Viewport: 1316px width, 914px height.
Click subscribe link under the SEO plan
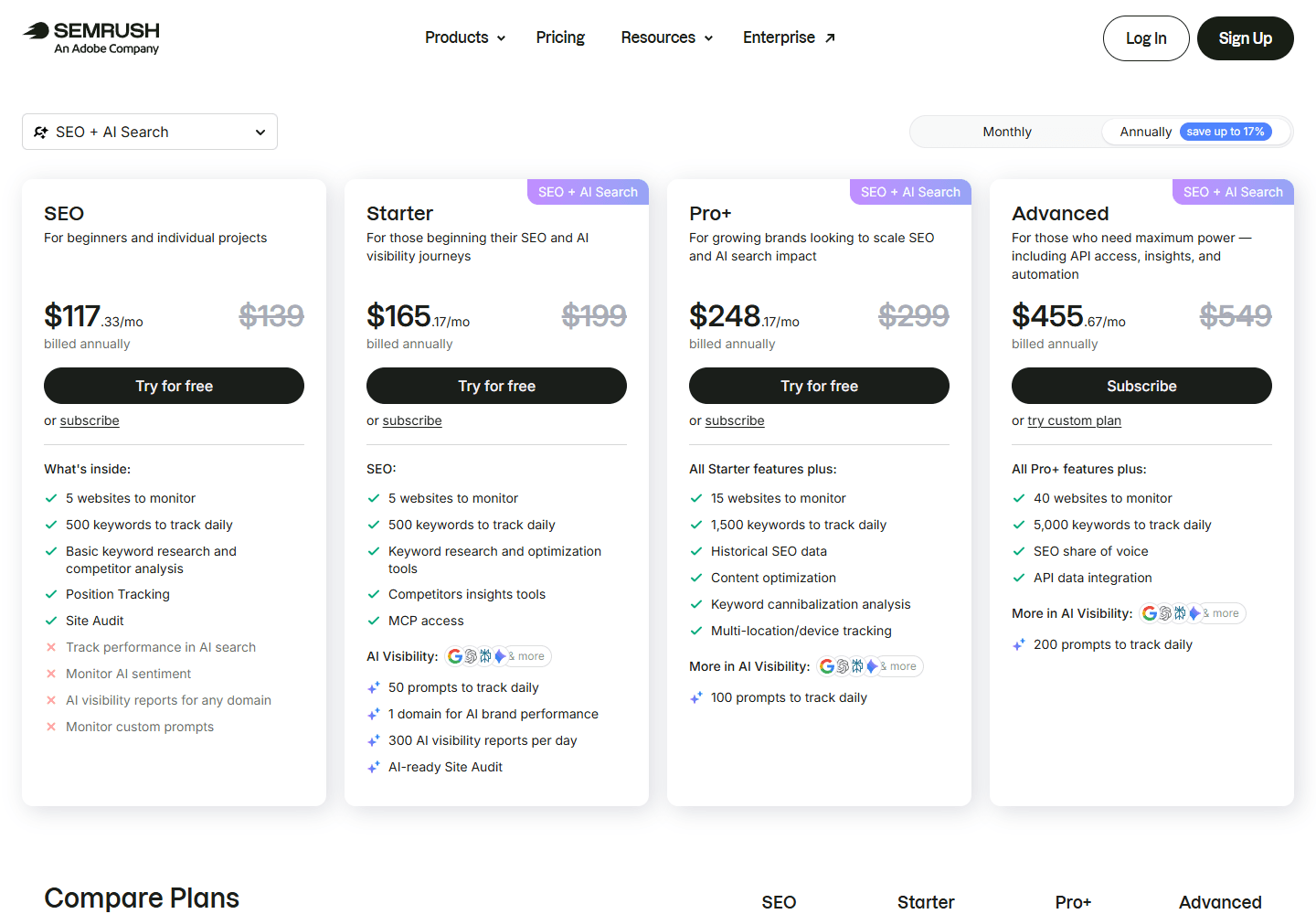point(90,420)
